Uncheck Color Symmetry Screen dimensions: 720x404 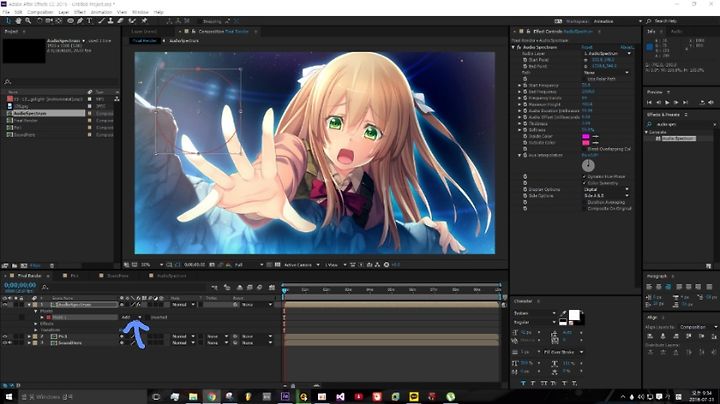585,183
